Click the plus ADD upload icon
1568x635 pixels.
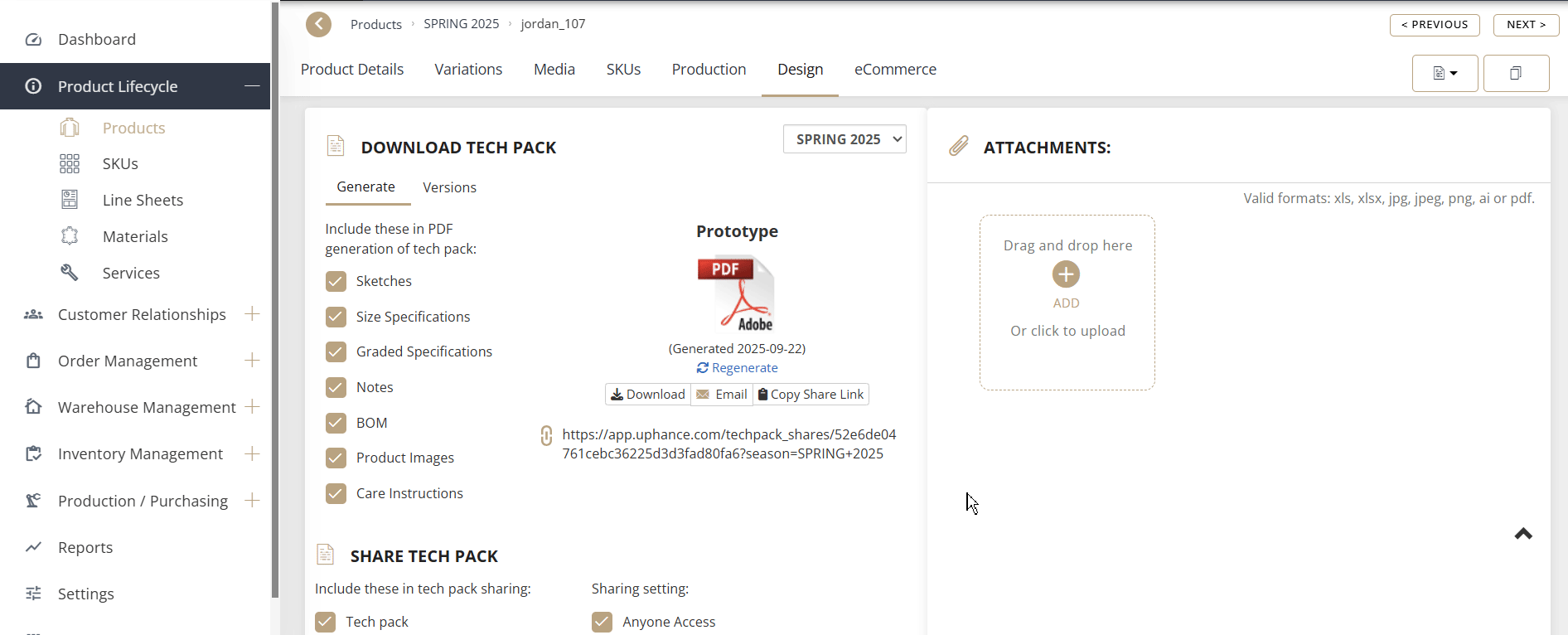tap(1066, 274)
